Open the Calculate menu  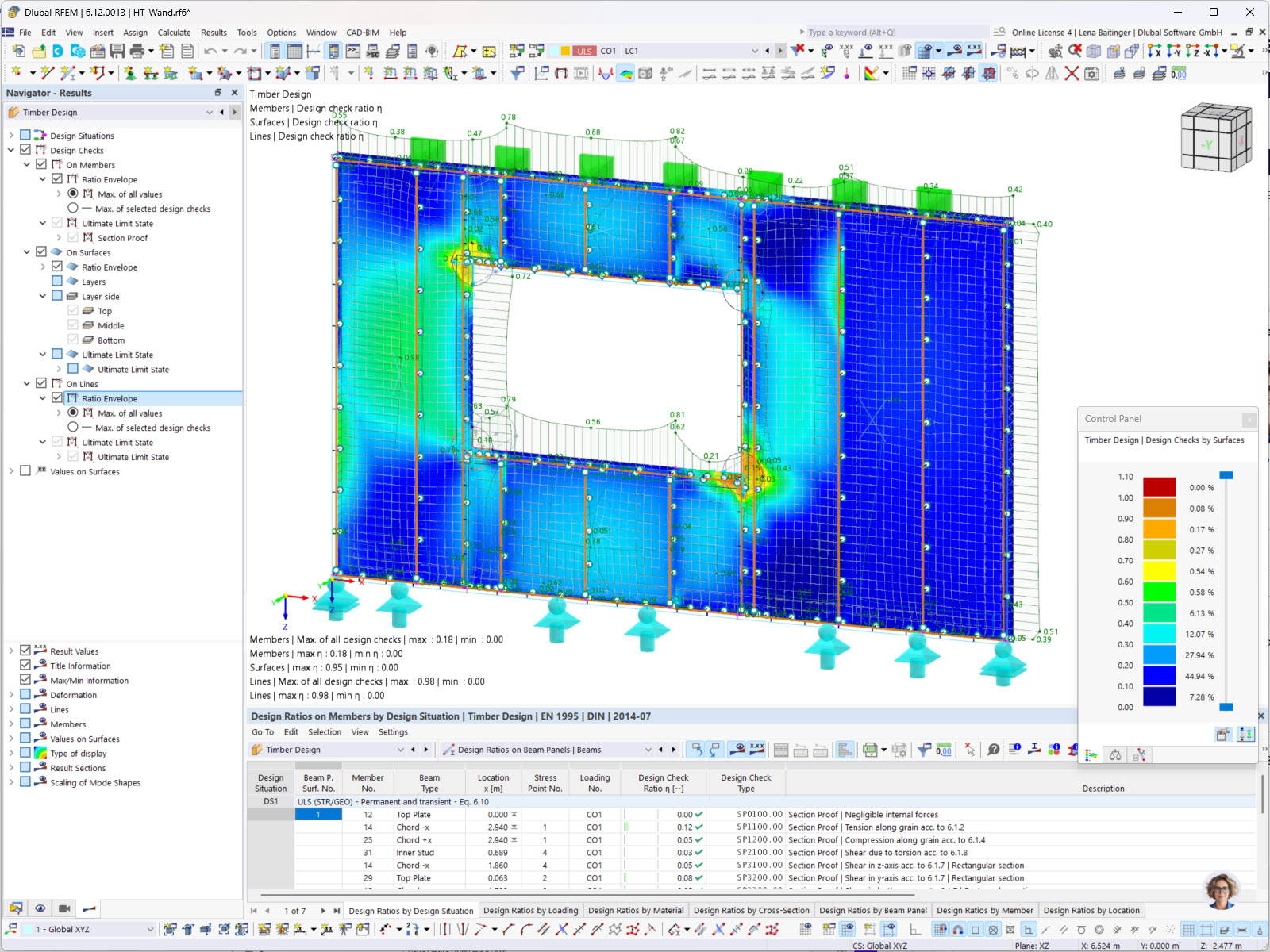coord(174,33)
